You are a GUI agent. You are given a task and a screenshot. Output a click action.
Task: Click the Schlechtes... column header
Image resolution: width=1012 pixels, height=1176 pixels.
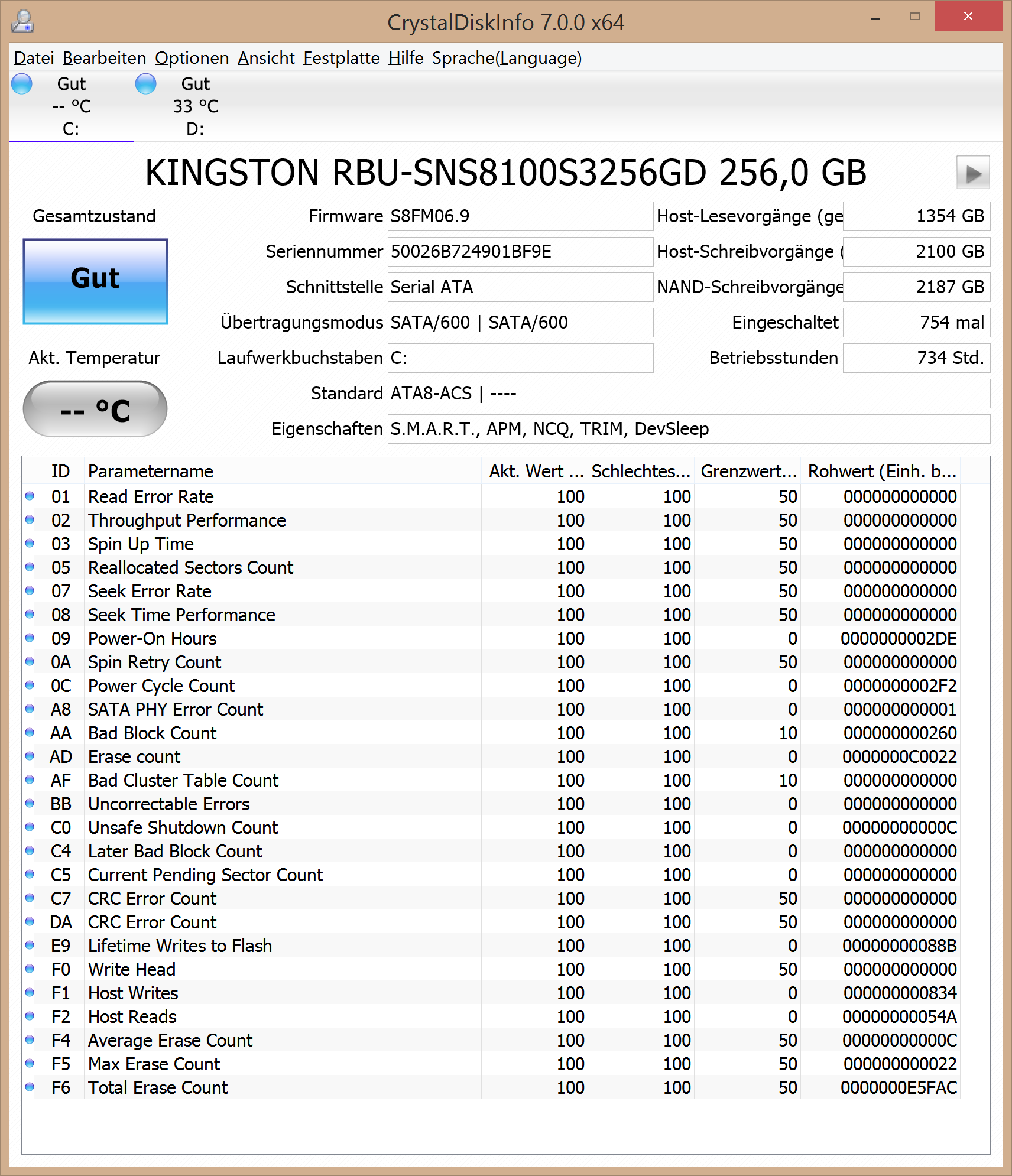[641, 471]
